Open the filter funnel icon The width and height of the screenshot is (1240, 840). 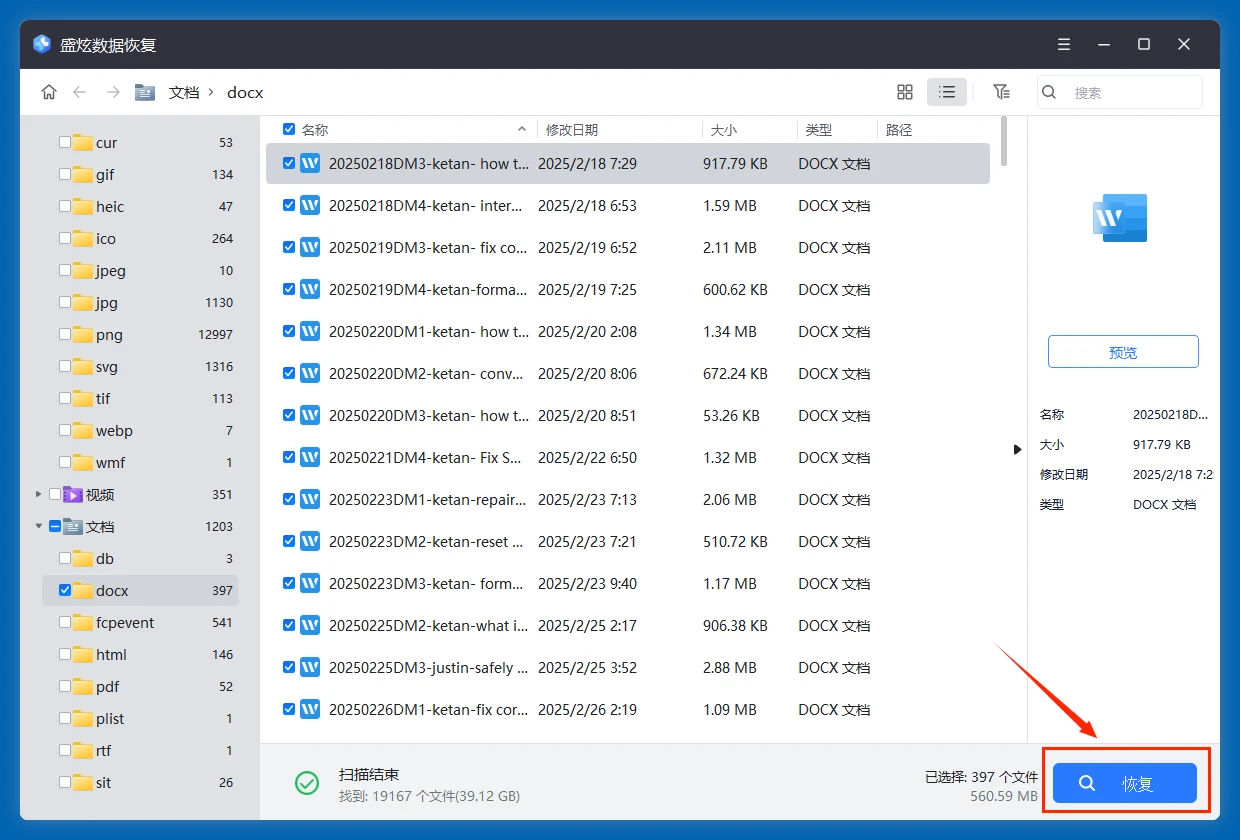1001,92
